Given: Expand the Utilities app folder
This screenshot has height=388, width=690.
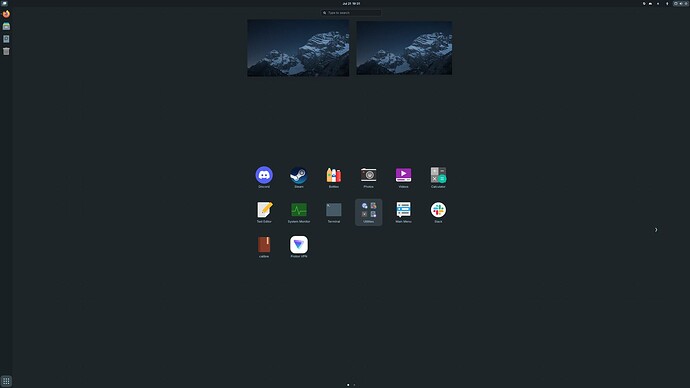Looking at the screenshot, I should tap(369, 212).
